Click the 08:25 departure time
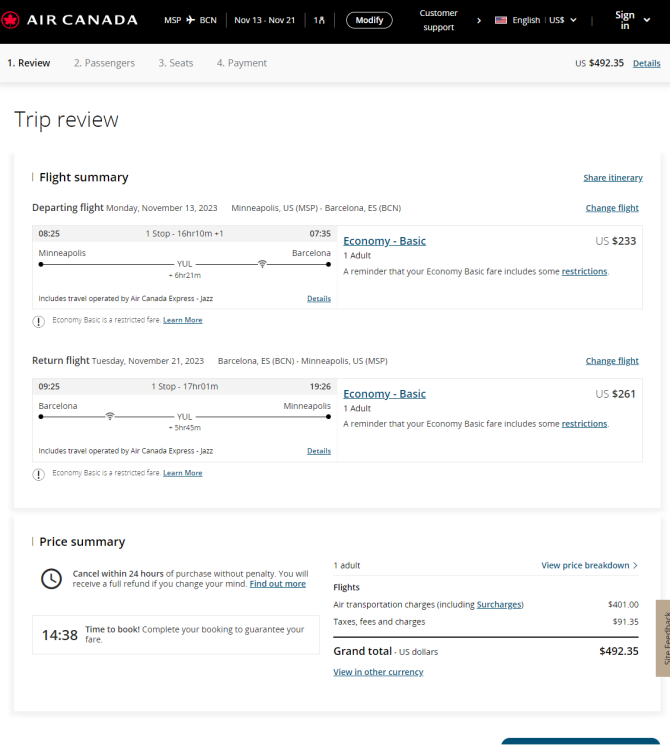670x745 pixels. point(49,234)
